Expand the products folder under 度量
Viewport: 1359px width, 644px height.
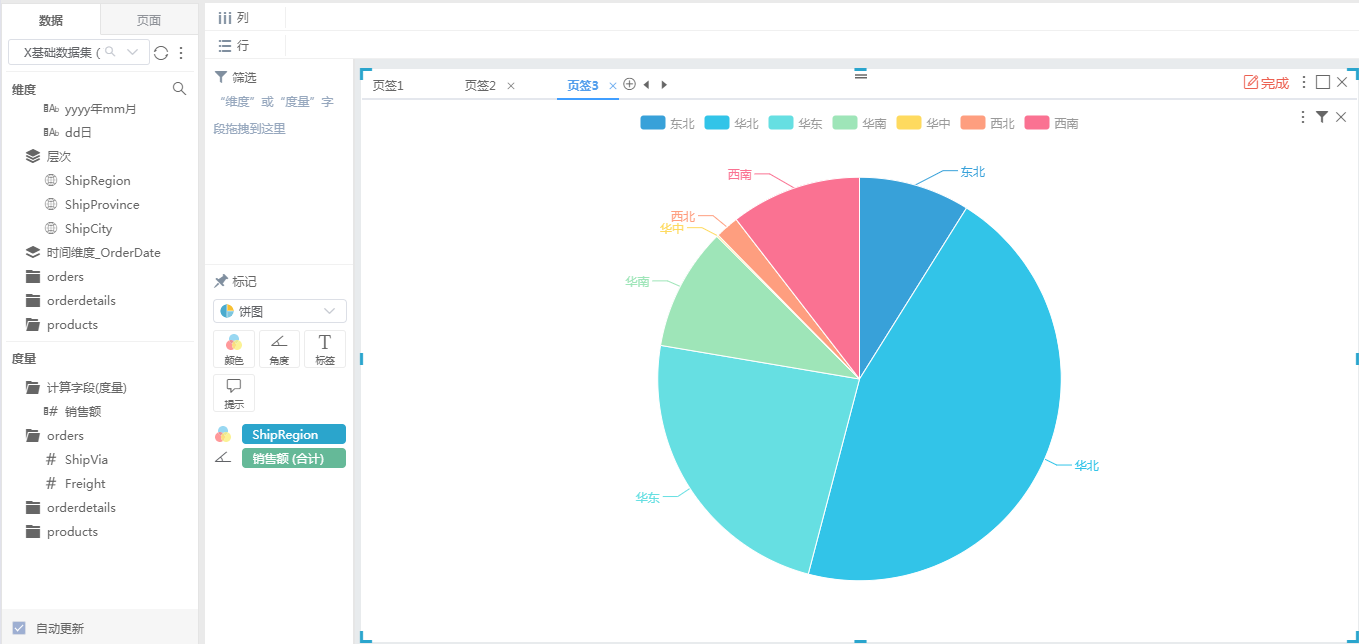(33, 531)
